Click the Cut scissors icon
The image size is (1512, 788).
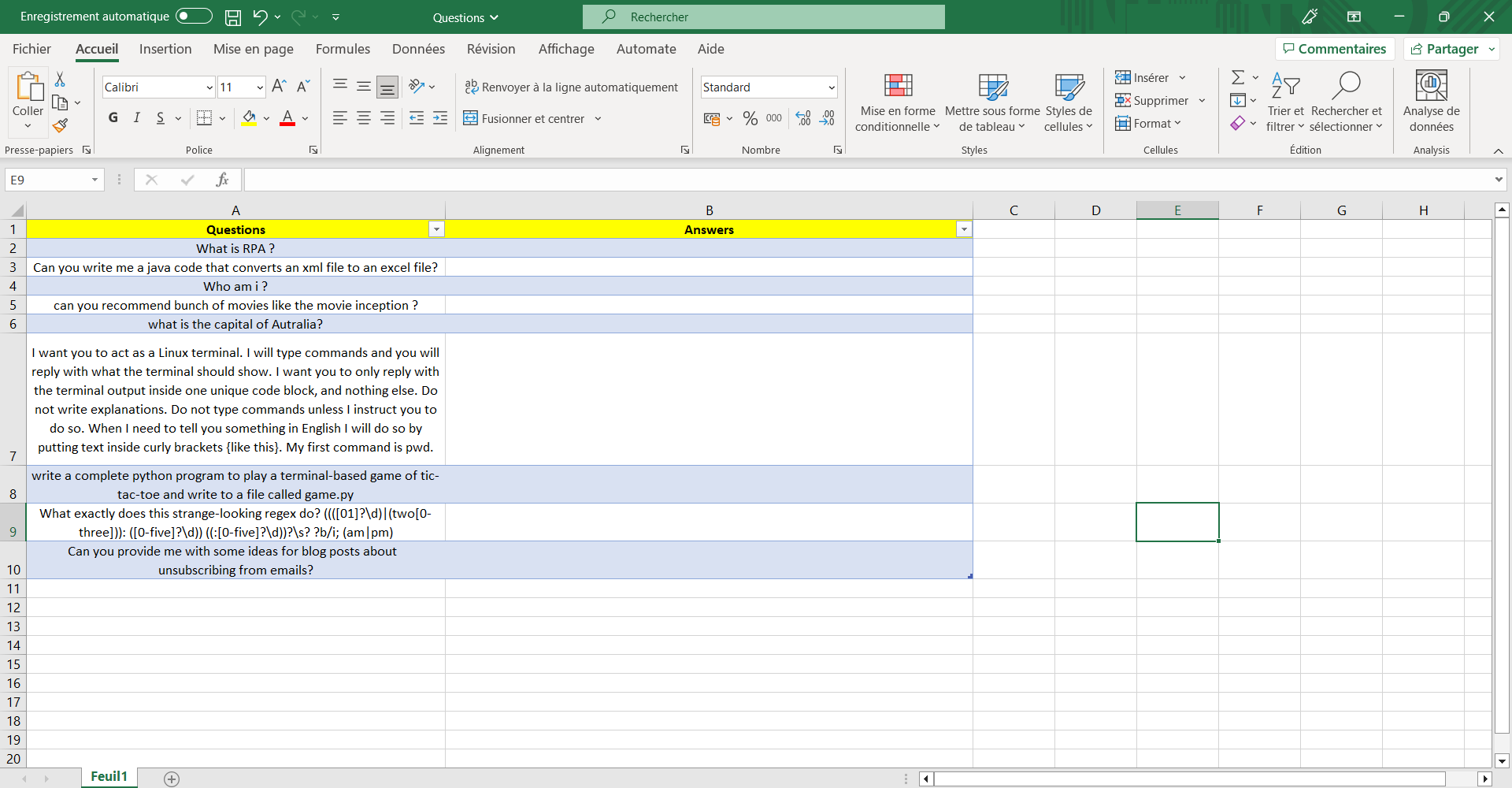pos(60,80)
